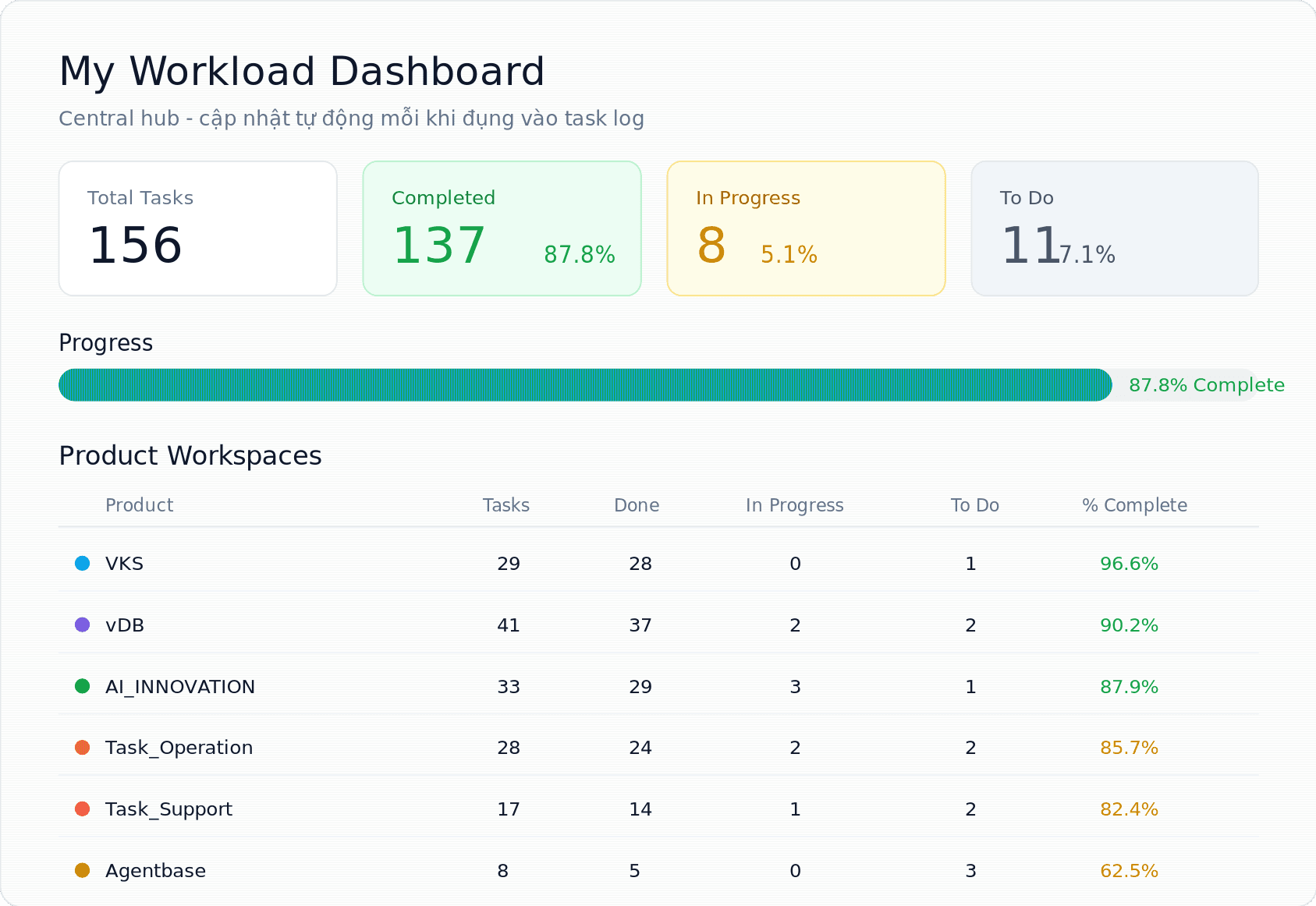Click the 90.2% value for vDB

pyautogui.click(x=1130, y=625)
